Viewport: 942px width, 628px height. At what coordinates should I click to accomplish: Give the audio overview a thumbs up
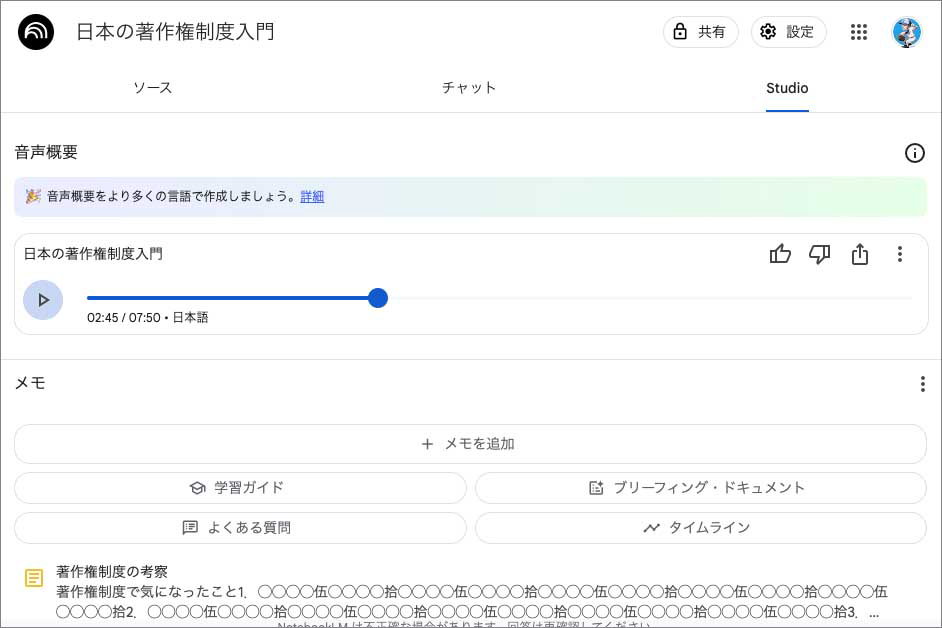(x=780, y=254)
